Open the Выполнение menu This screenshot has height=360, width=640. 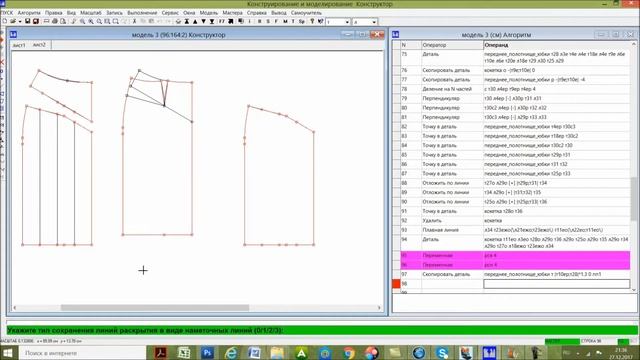[x=142, y=13]
